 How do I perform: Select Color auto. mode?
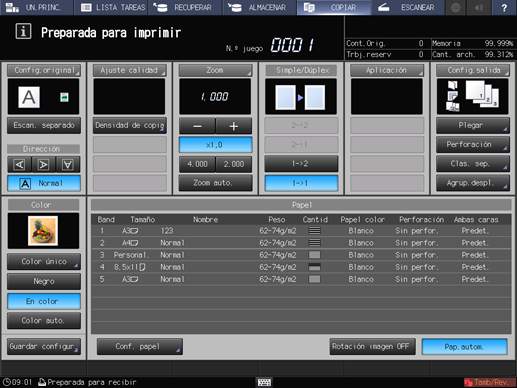point(44,321)
